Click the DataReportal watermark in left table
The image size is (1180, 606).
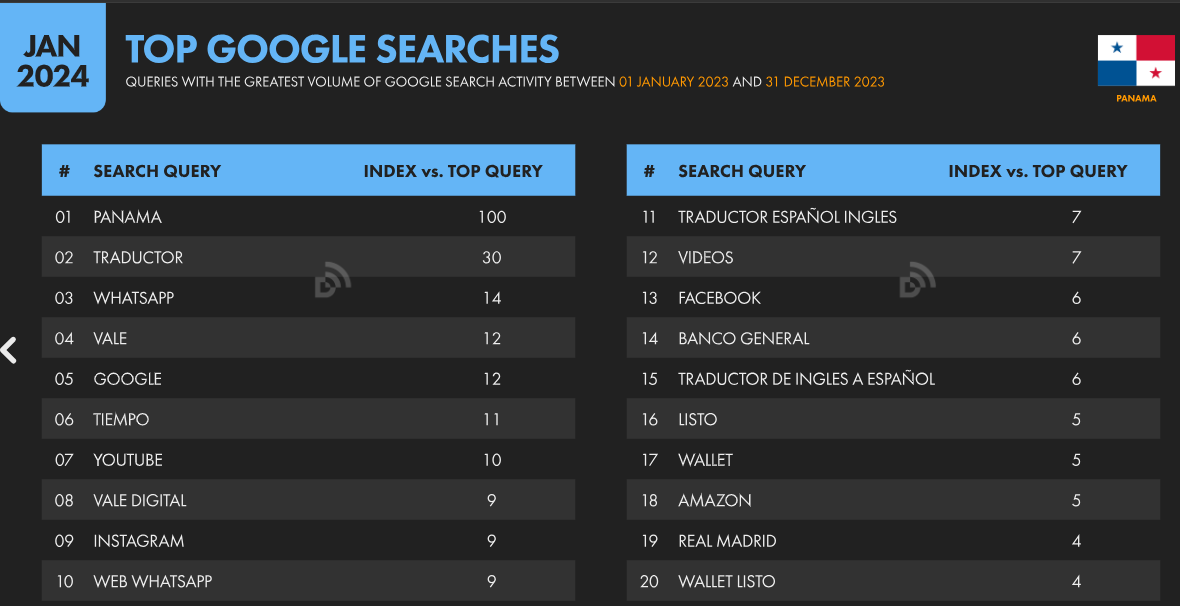click(x=333, y=279)
